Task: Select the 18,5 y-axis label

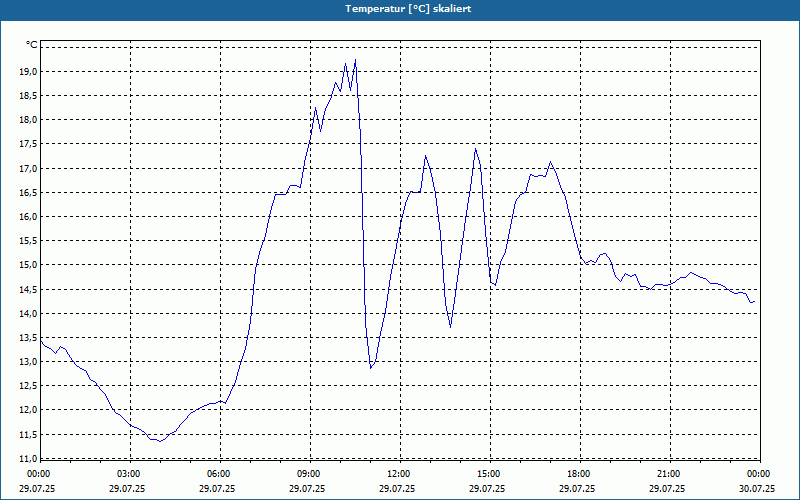Action: (28, 96)
